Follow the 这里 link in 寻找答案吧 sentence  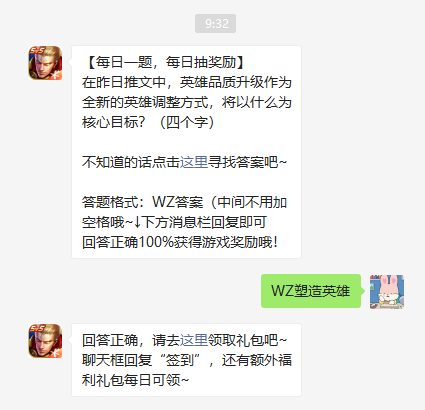click(194, 162)
